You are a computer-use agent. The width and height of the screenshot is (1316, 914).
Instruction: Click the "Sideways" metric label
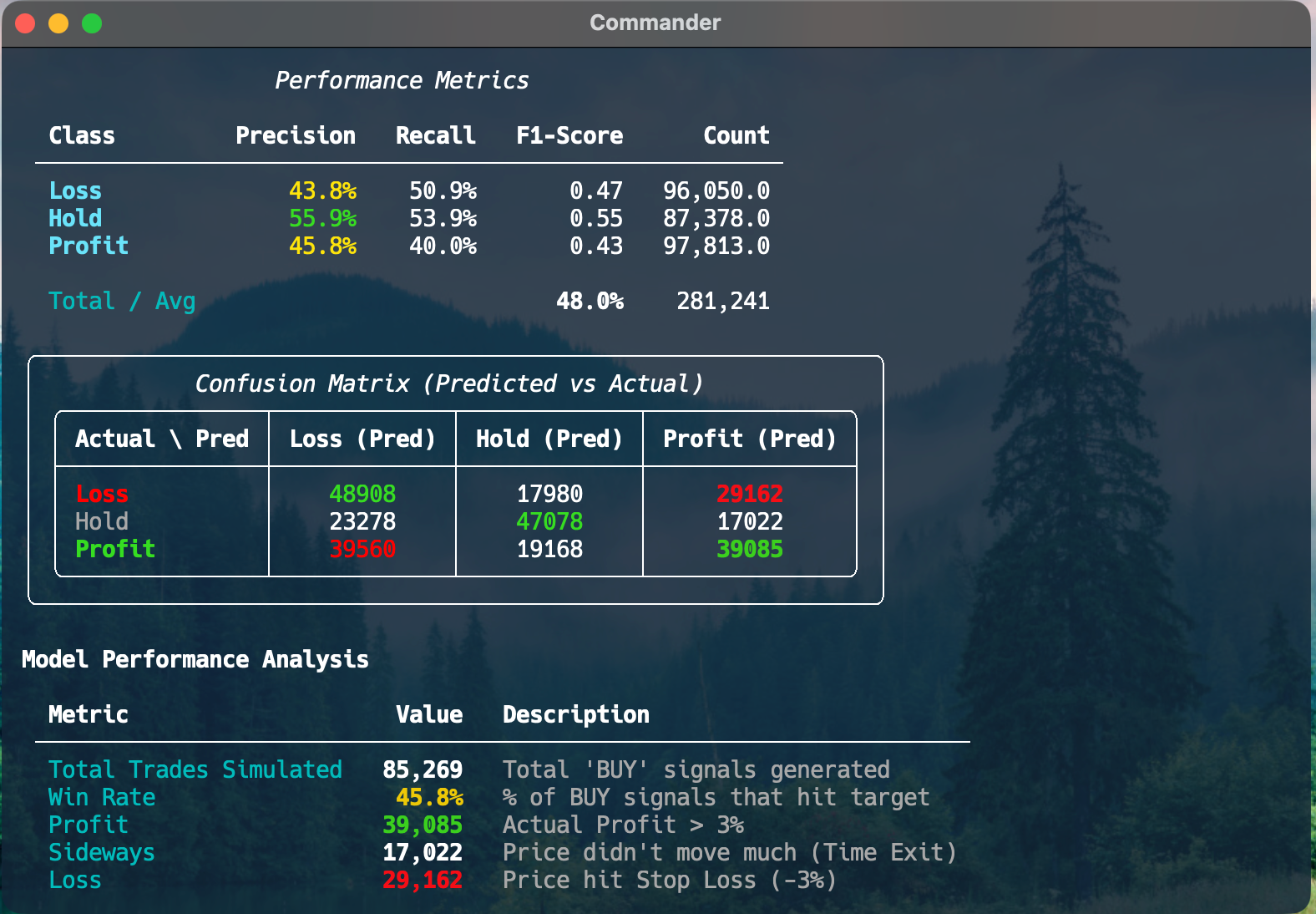pyautogui.click(x=102, y=852)
